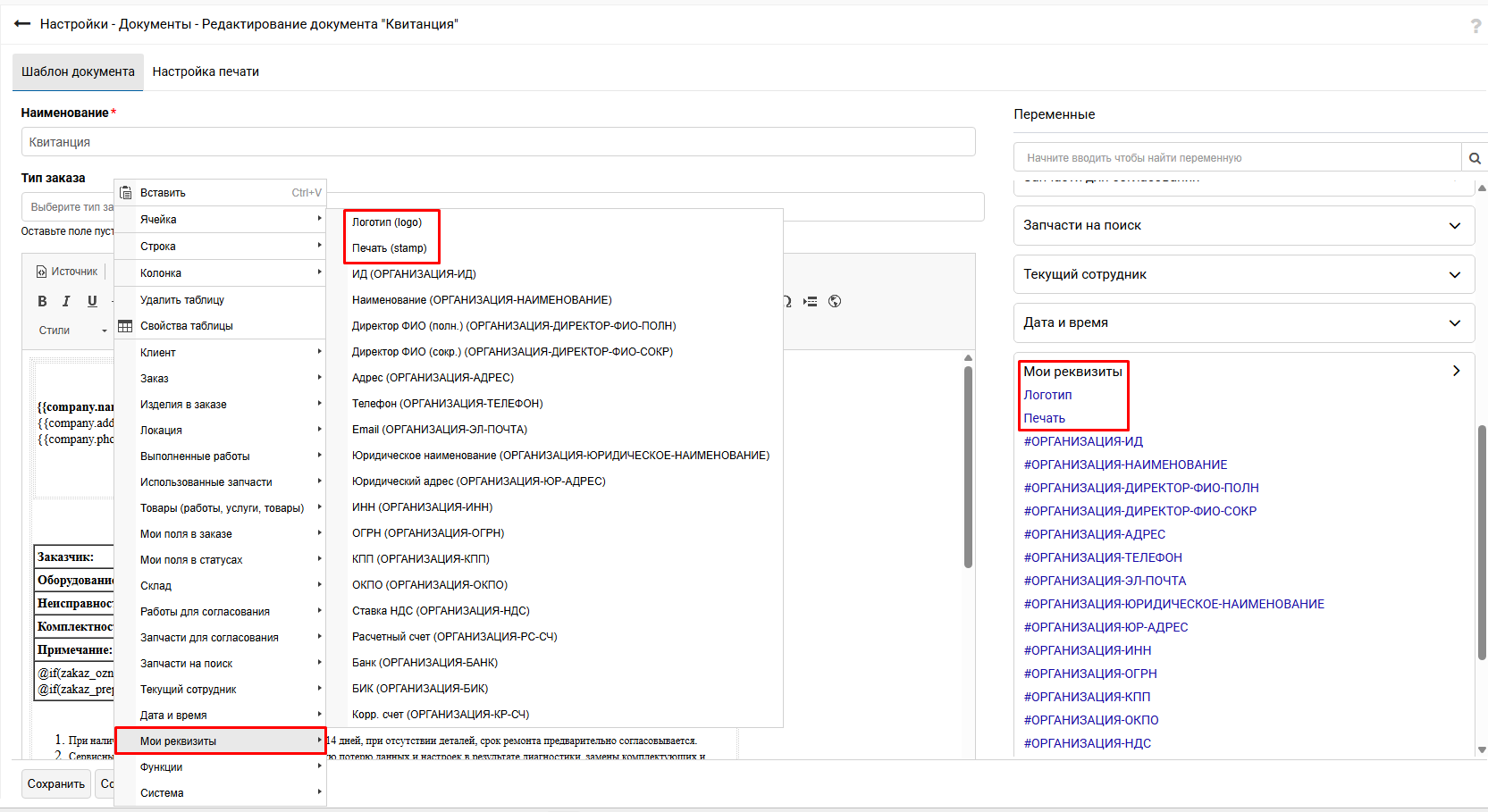The image size is (1488, 812).
Task: Switch to the Шаблон документа tab
Action: pyautogui.click(x=78, y=71)
